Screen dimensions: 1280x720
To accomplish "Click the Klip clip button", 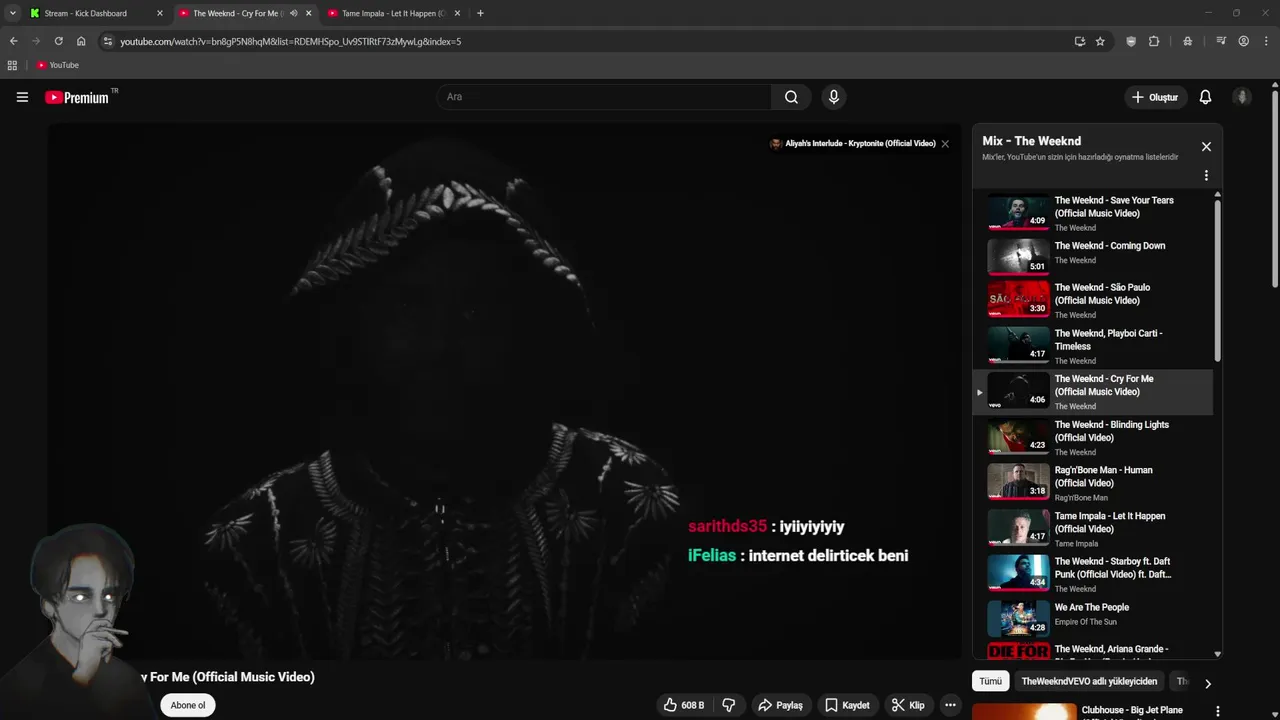I will coord(908,705).
